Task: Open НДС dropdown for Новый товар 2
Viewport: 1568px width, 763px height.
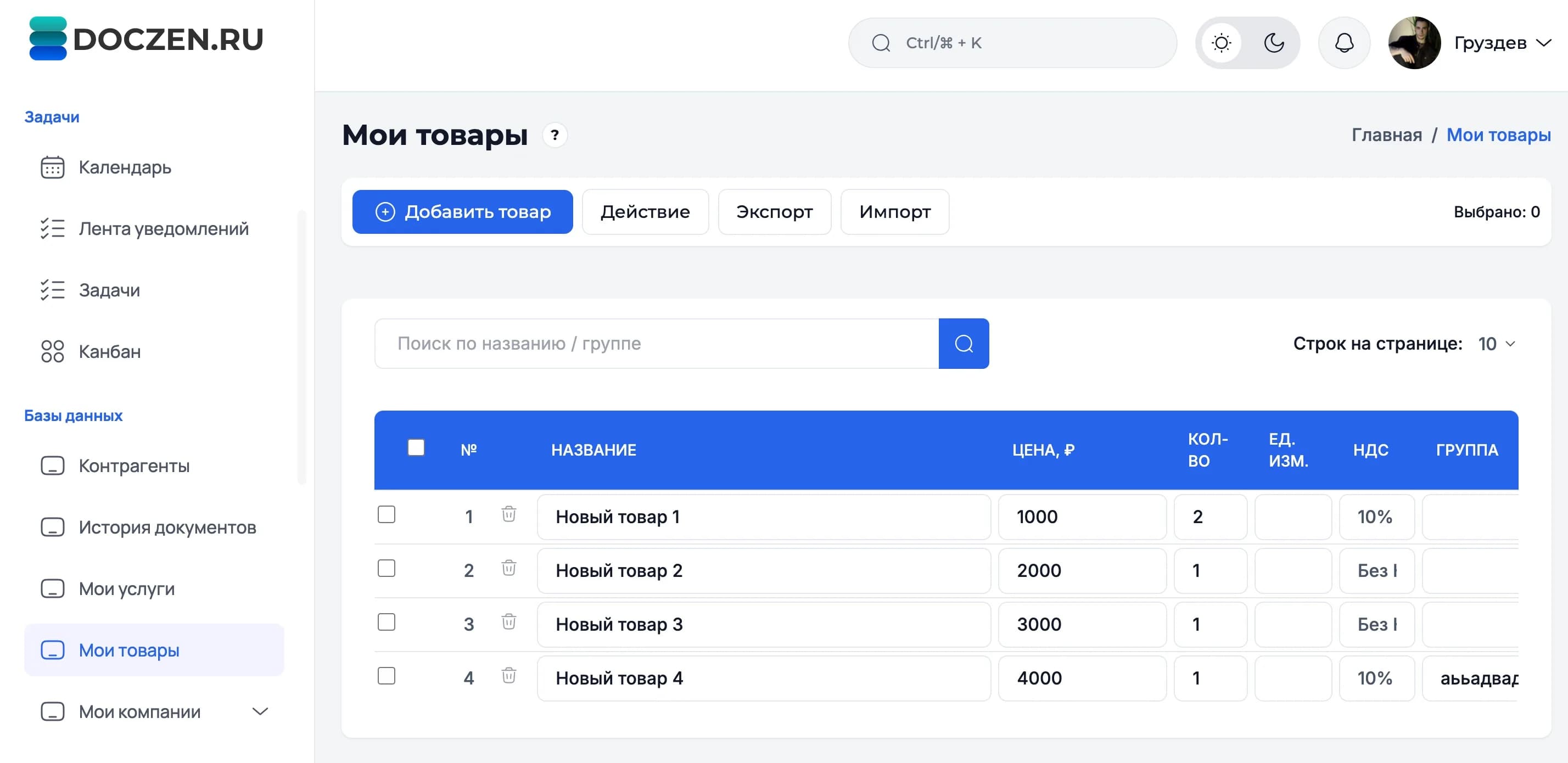Action: pyautogui.click(x=1377, y=571)
